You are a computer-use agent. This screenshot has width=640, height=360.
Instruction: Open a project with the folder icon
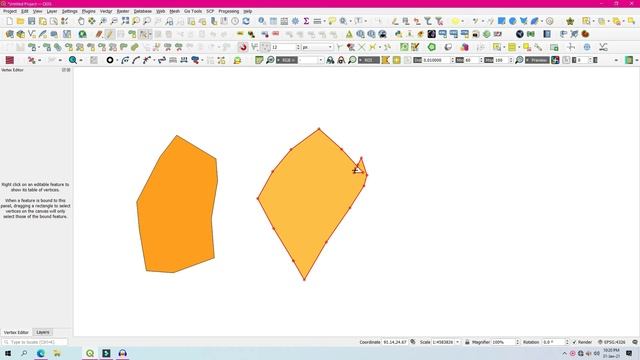(20, 21)
